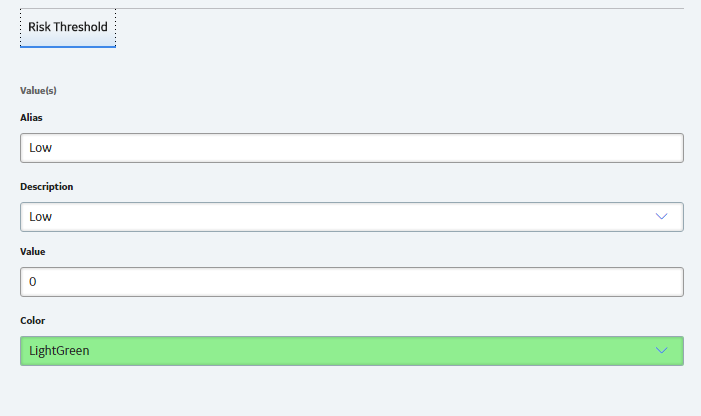Click the Color field label
The width and height of the screenshot is (701, 416).
tap(33, 320)
